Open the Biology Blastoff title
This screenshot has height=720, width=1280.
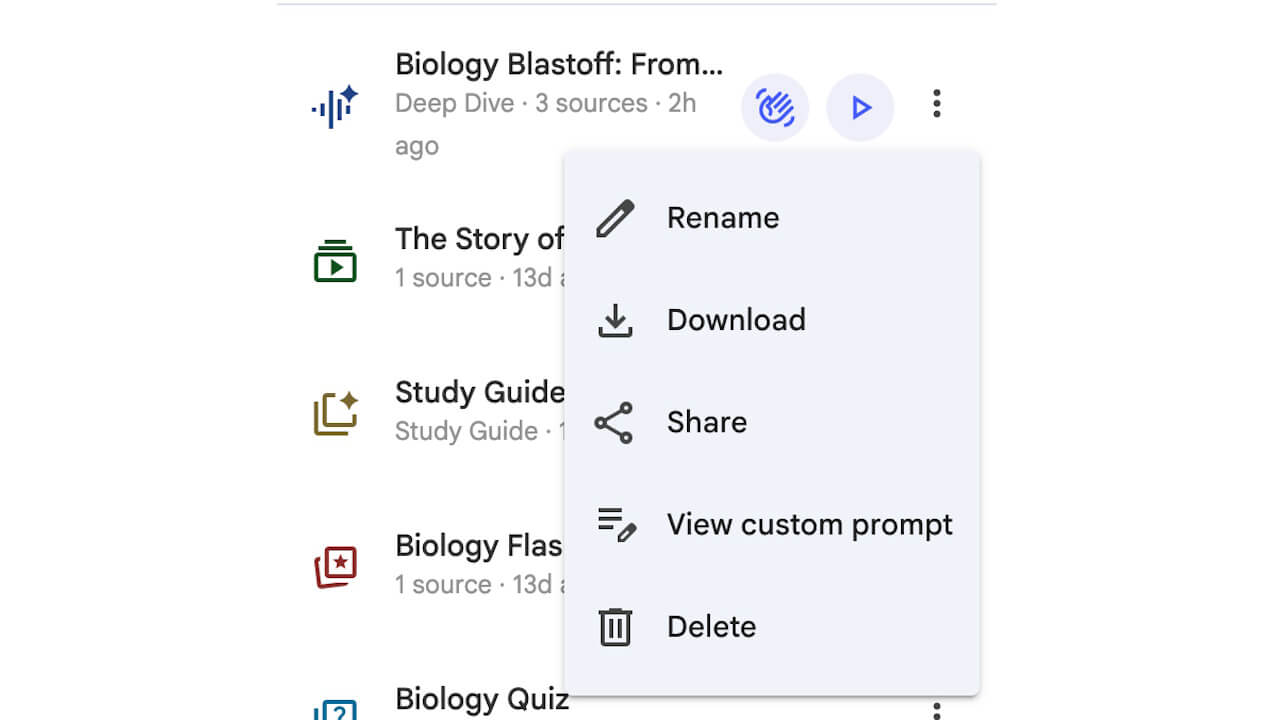(x=558, y=64)
